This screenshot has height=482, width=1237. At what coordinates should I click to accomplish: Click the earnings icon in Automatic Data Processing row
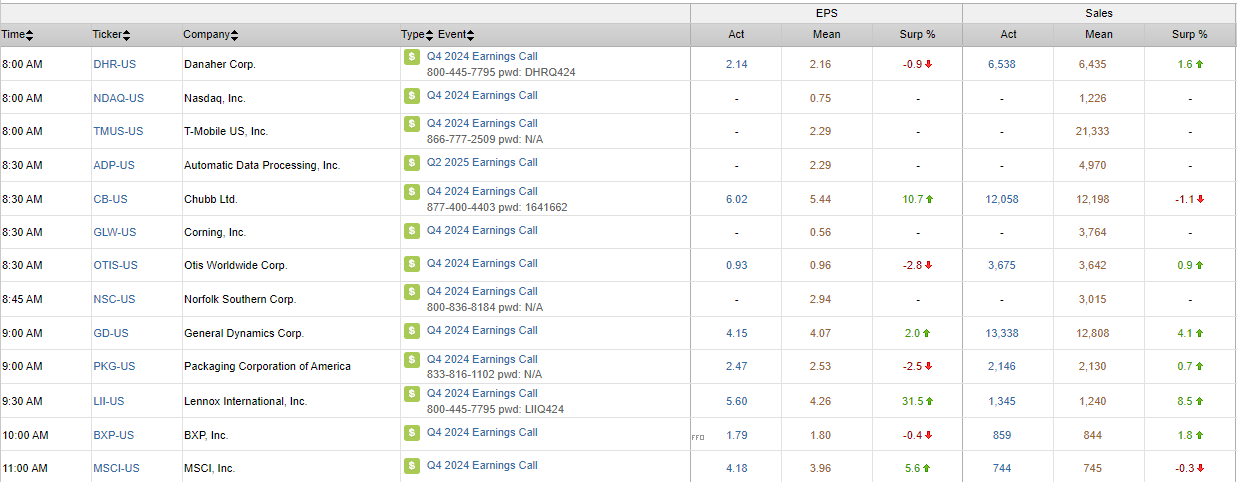pos(411,163)
